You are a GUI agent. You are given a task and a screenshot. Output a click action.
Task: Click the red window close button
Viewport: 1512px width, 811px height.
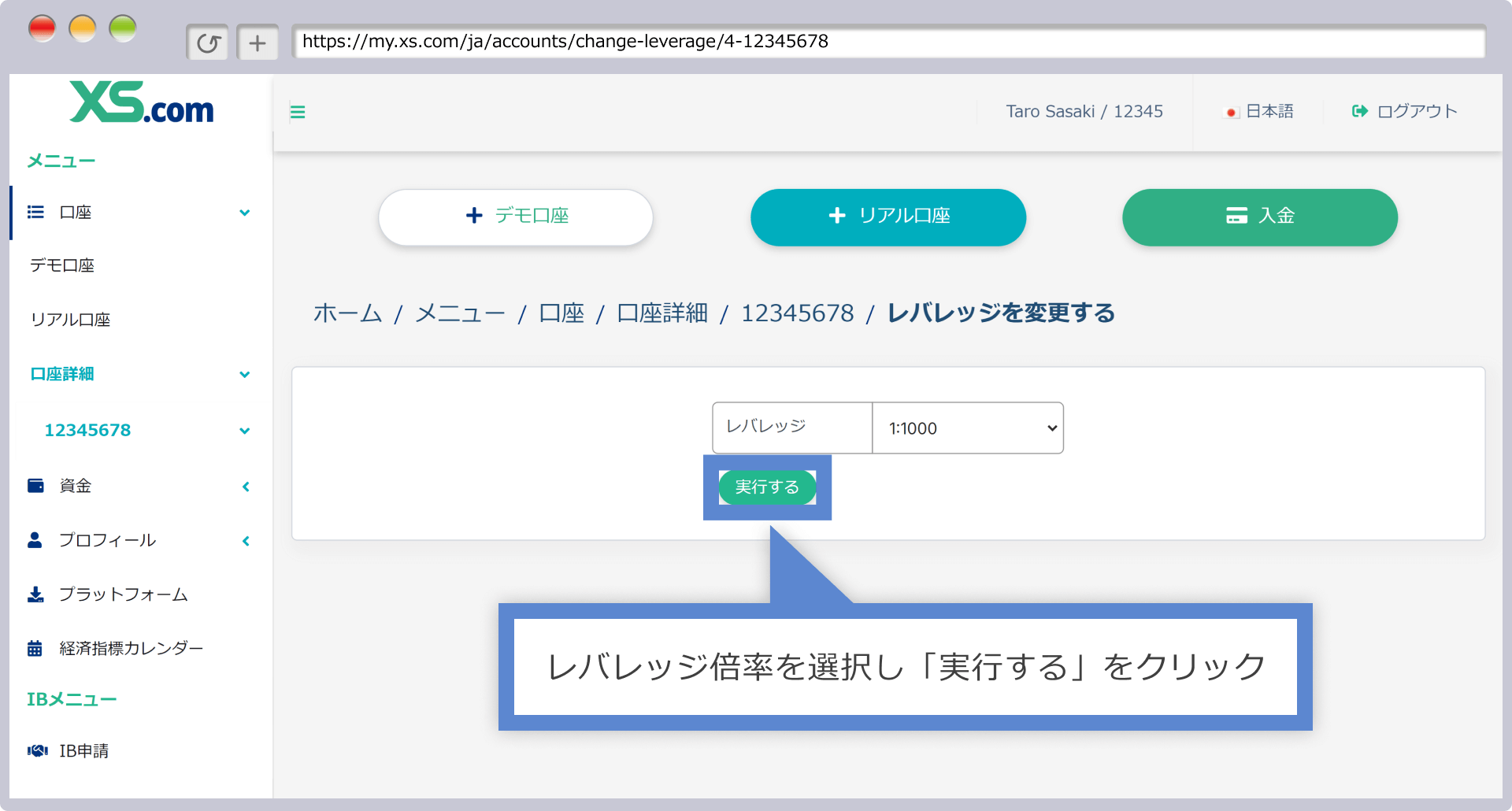tap(42, 29)
